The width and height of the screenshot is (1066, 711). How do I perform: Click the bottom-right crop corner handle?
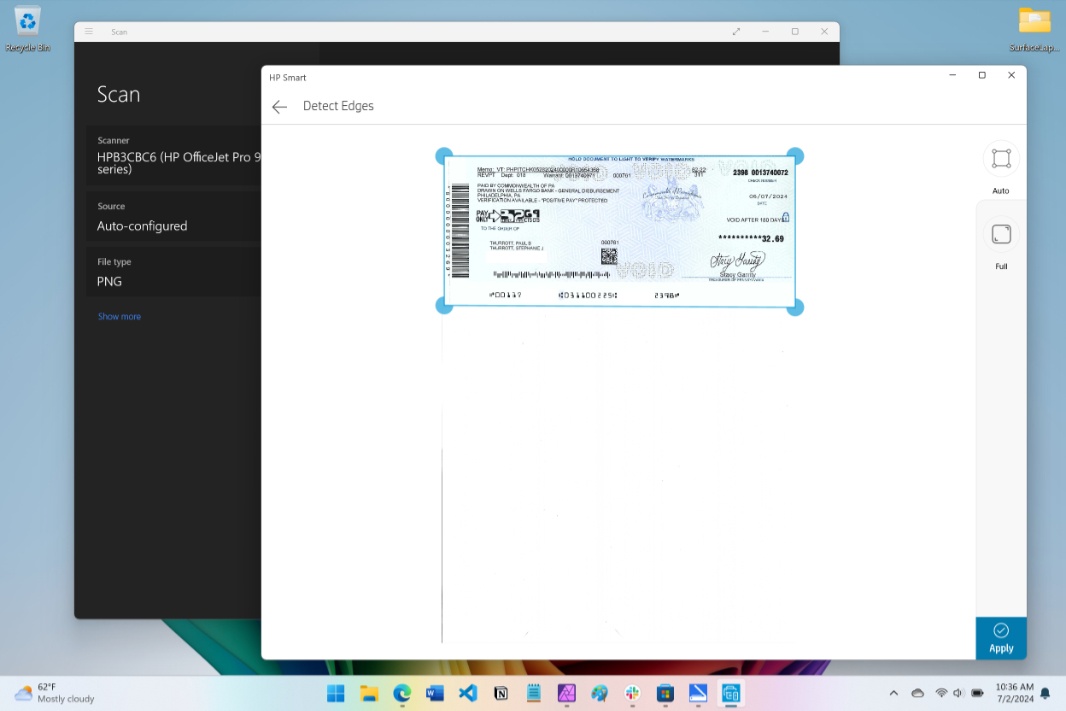pos(795,307)
